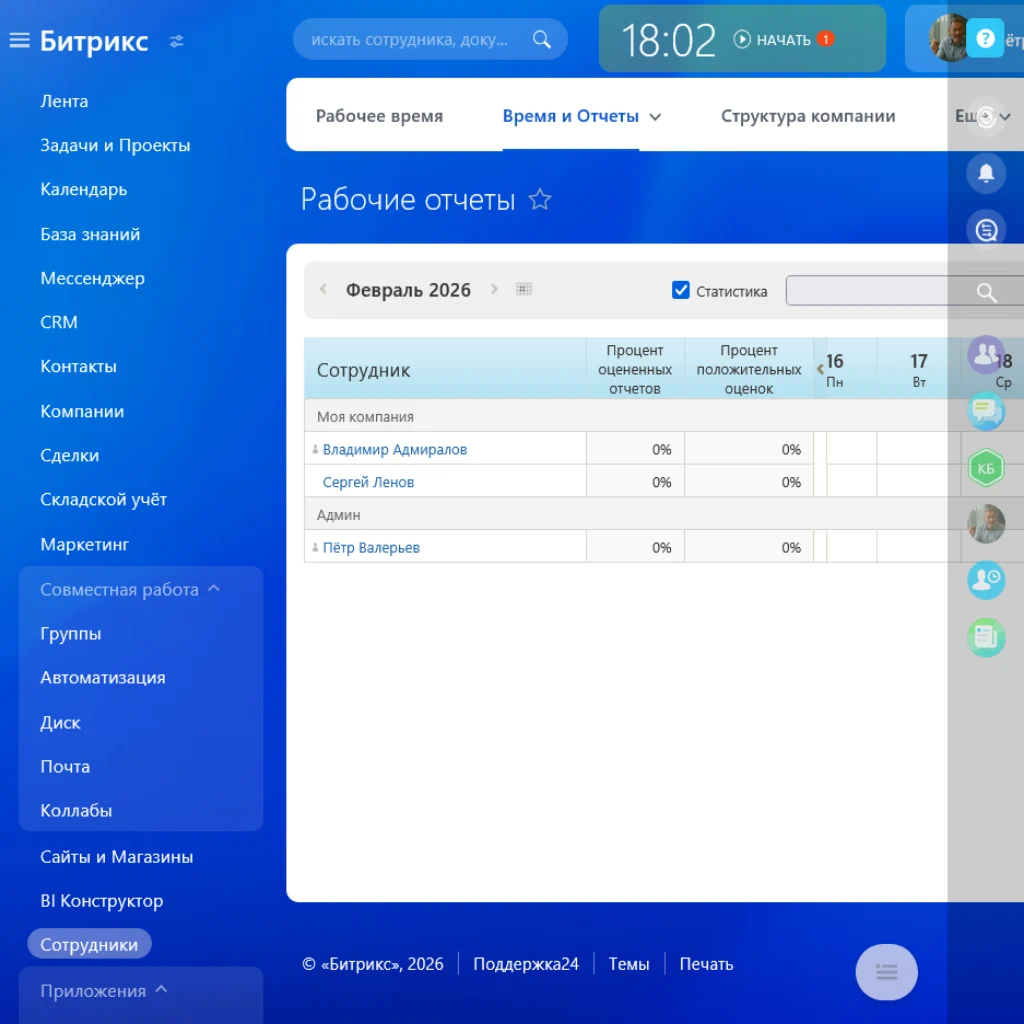
Task: Open the purple employees widget icon
Action: tap(986, 352)
